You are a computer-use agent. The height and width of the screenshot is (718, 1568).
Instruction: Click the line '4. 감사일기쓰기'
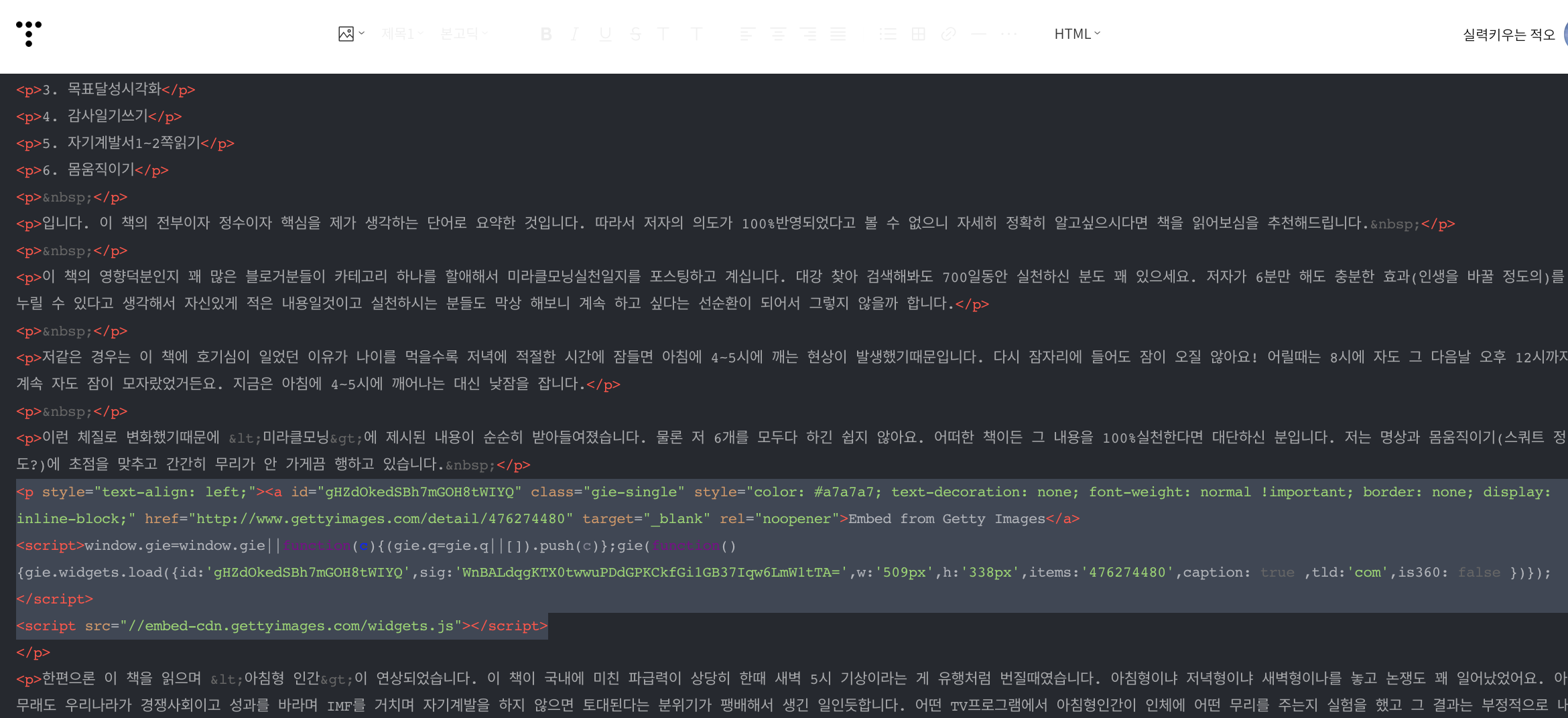click(99, 116)
